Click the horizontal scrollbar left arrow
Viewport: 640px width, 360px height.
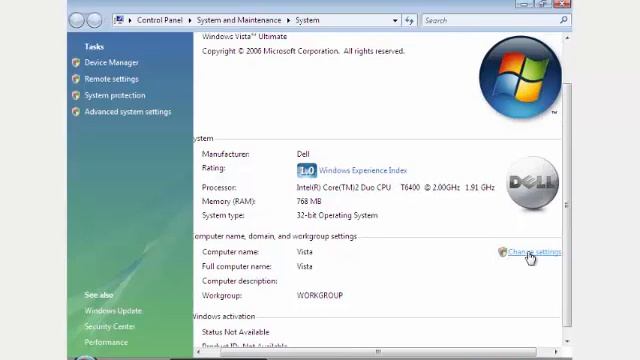point(199,351)
